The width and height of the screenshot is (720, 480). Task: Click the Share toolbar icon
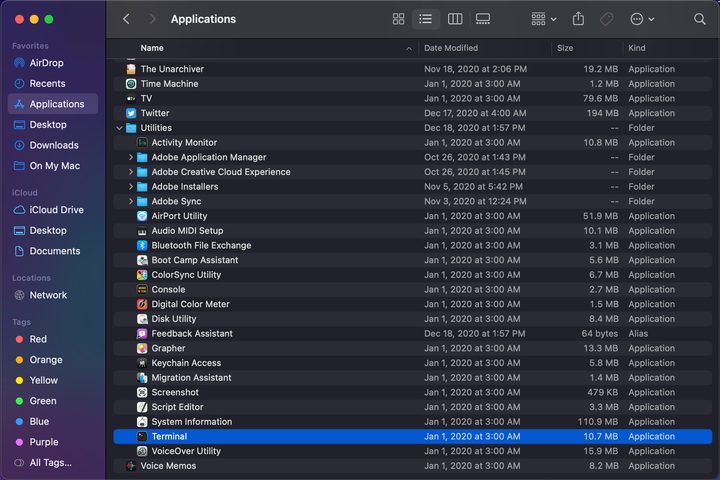point(578,19)
